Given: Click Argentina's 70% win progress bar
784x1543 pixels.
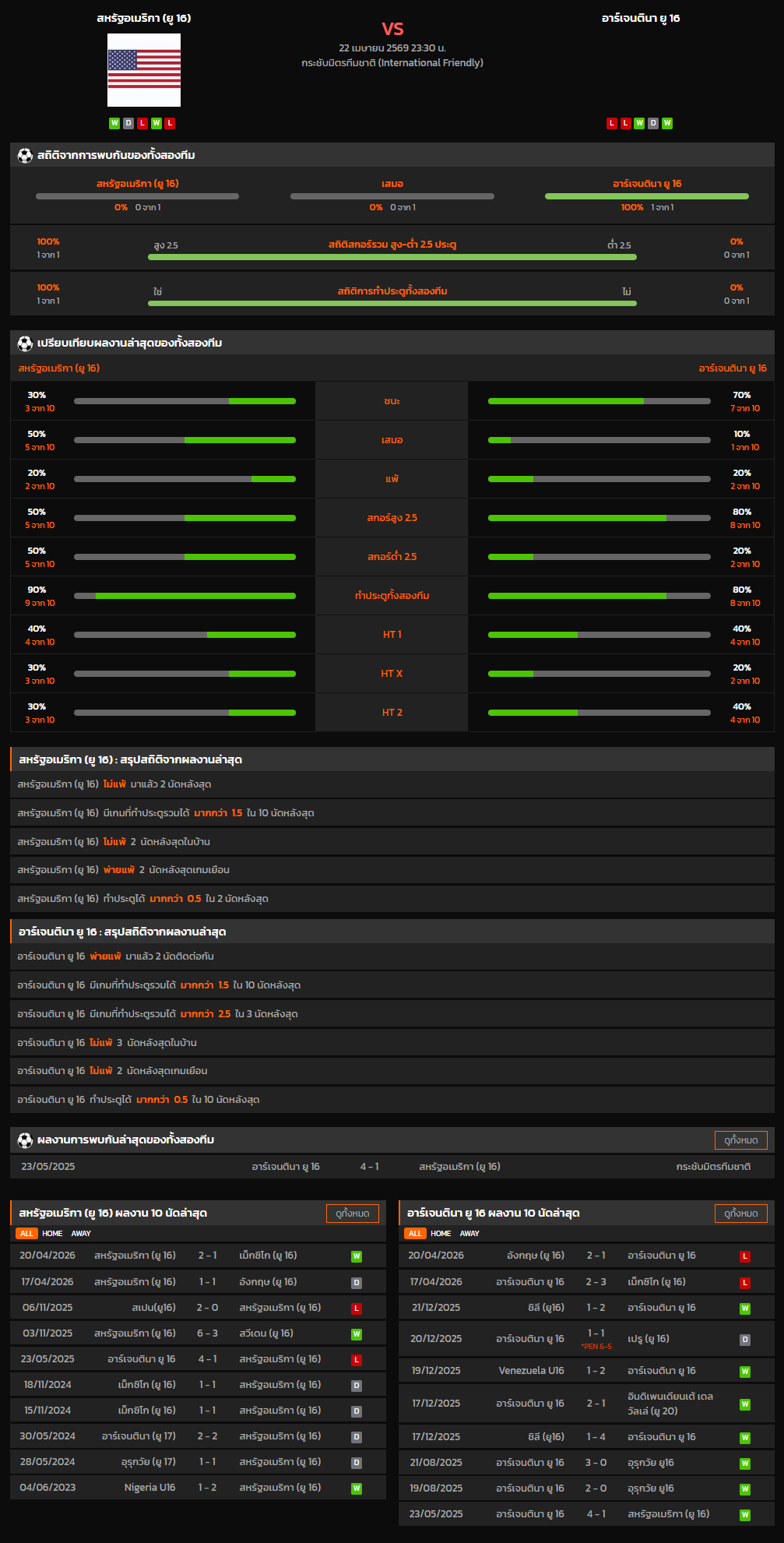Looking at the screenshot, I should (599, 401).
